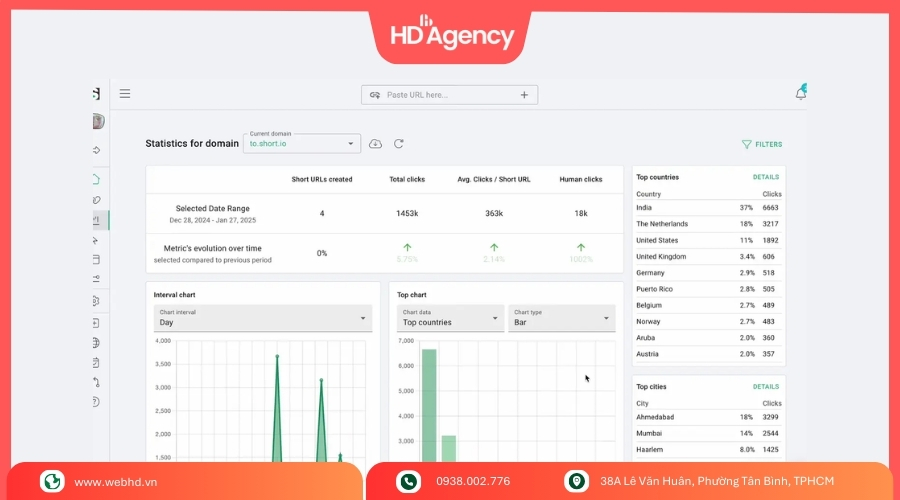Screen dimensions: 900x500
Task: Open the Chart data dropdown
Action: pyautogui.click(x=449, y=319)
